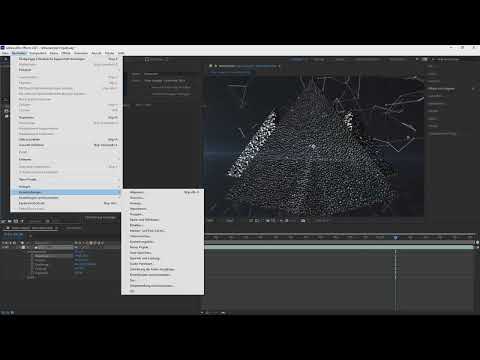Open Text preferences in the submenu
The image size is (480, 360).
(163, 280)
